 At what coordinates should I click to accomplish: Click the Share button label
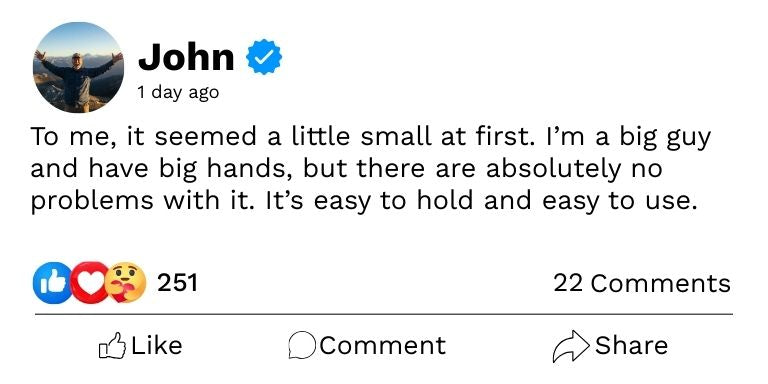tap(631, 345)
